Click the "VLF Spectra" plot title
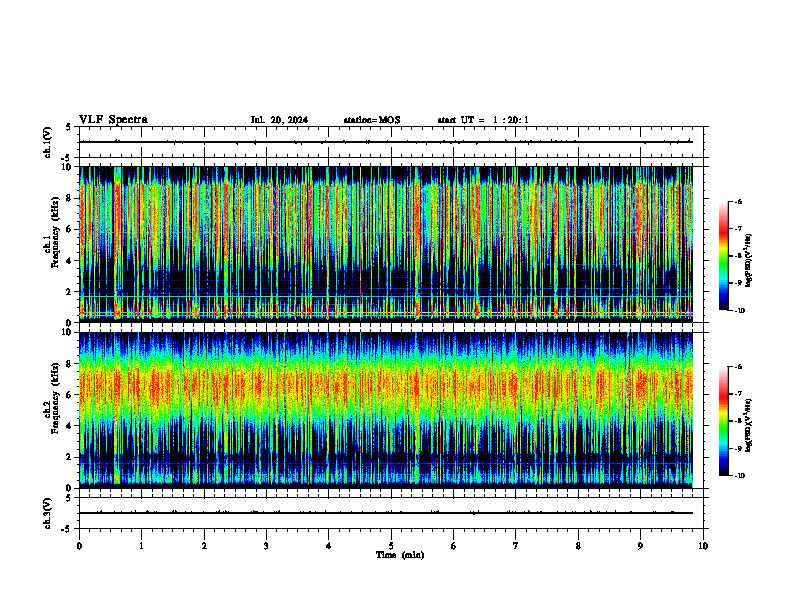 pos(113,120)
